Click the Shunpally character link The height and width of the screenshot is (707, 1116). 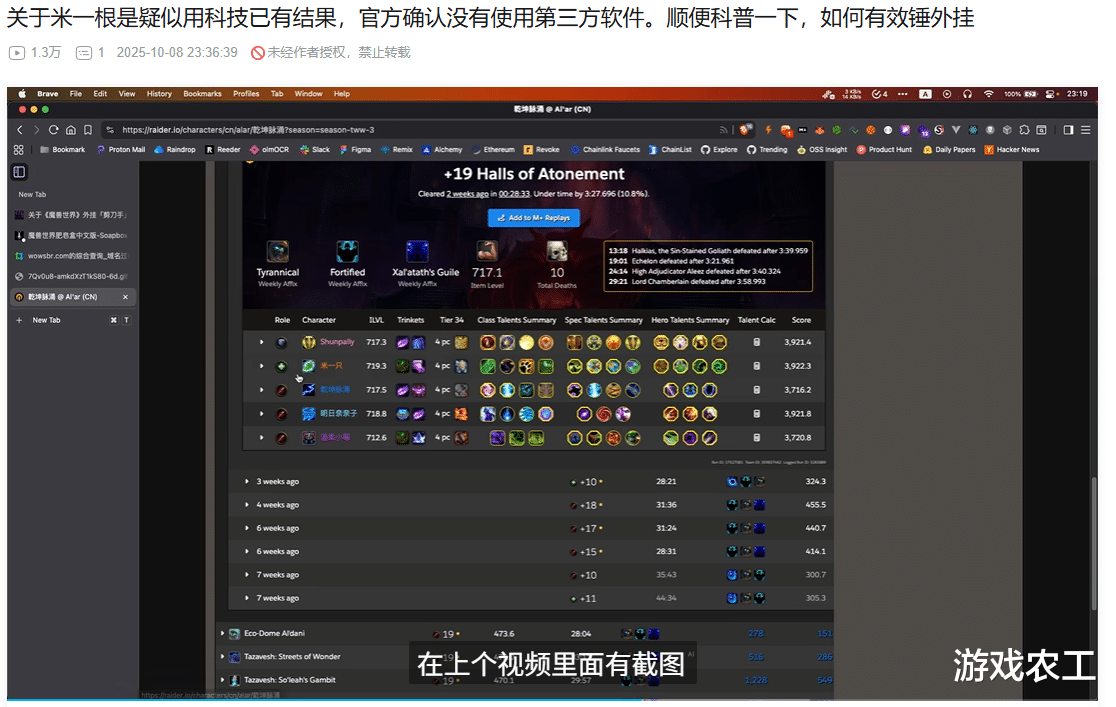(x=337, y=342)
